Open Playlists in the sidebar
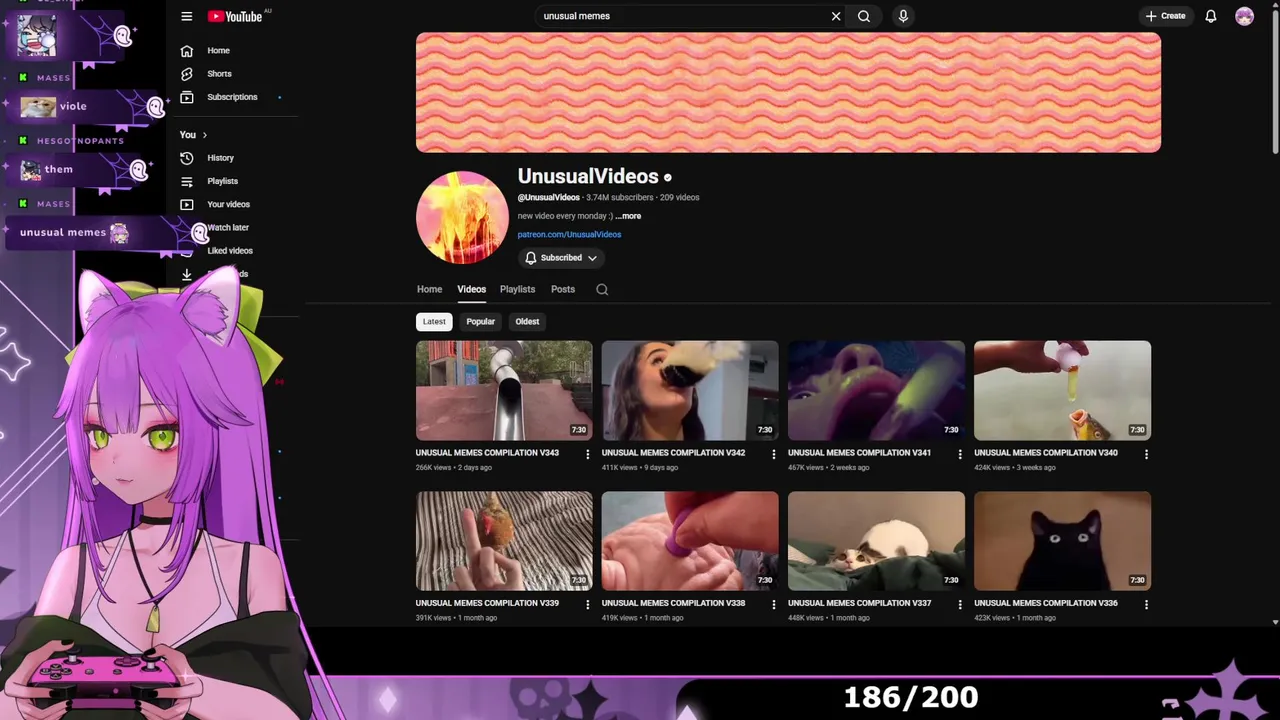 click(222, 181)
